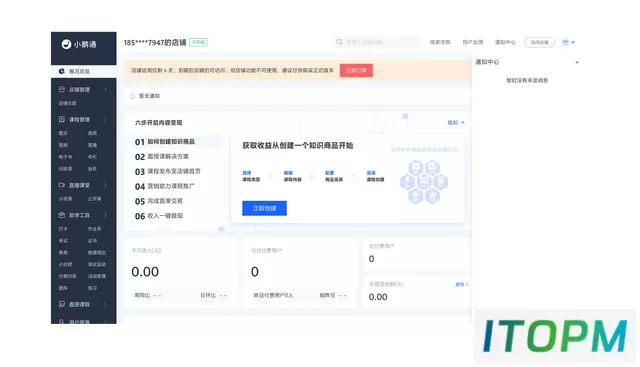Click the 课程管理 course icon in sidebar
This screenshot has width=640, height=367.
[62, 119]
